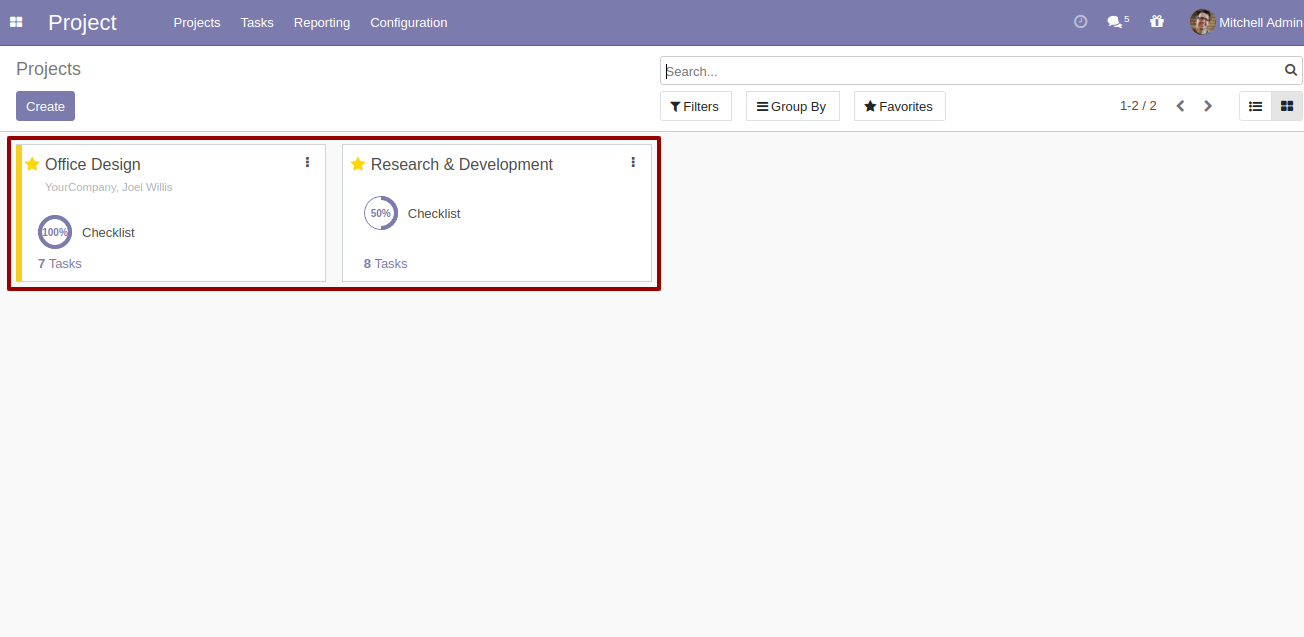Screen dimensions: 1304x637
Task: Click the 50% checklist progress circle
Action: [381, 213]
